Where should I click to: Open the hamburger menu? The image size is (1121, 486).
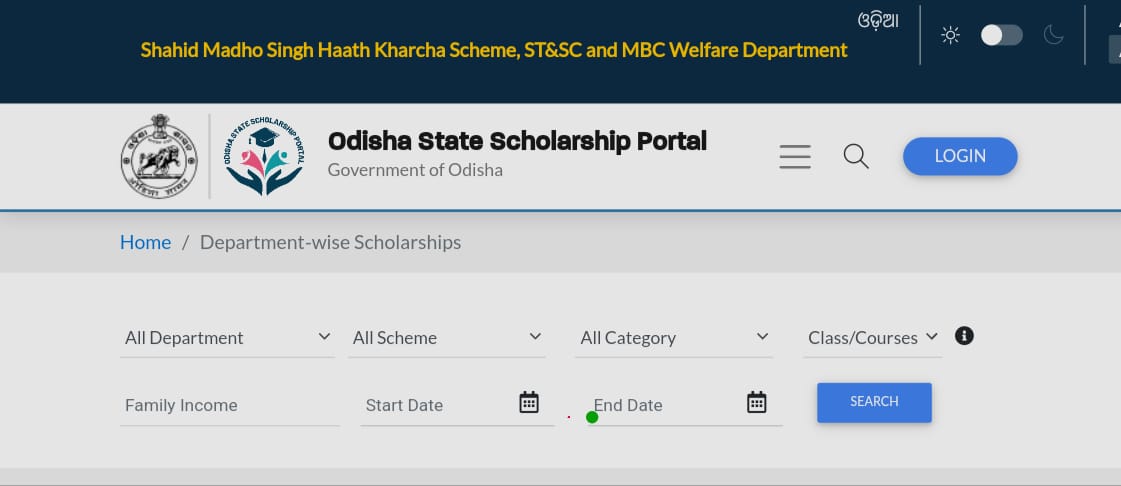point(795,157)
